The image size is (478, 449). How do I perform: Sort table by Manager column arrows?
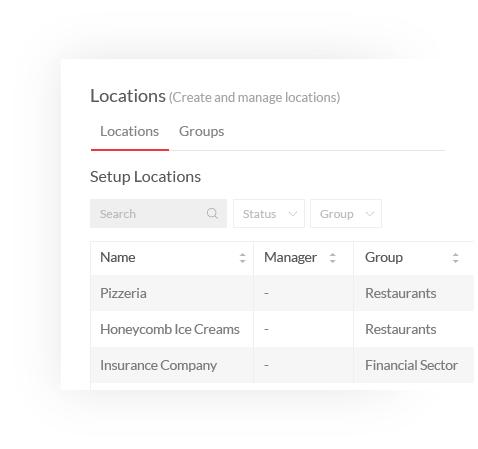pos(332,258)
